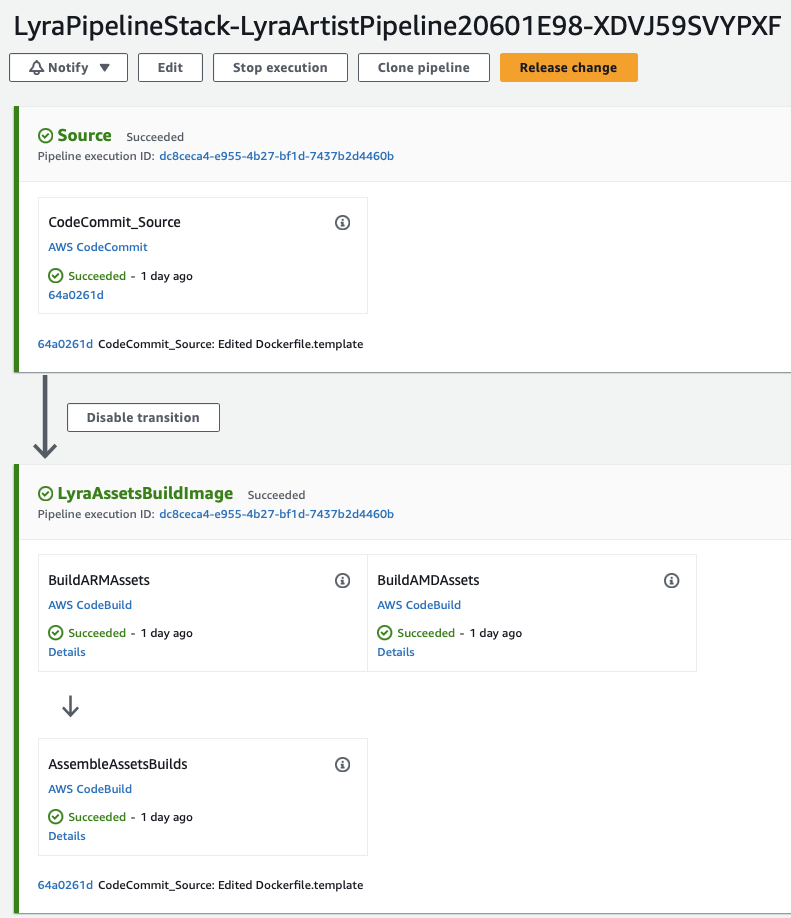791x918 pixels.
Task: Click the arrow between BuildARMAssets and AssembleAssetsBuilds
Action: (x=69, y=705)
